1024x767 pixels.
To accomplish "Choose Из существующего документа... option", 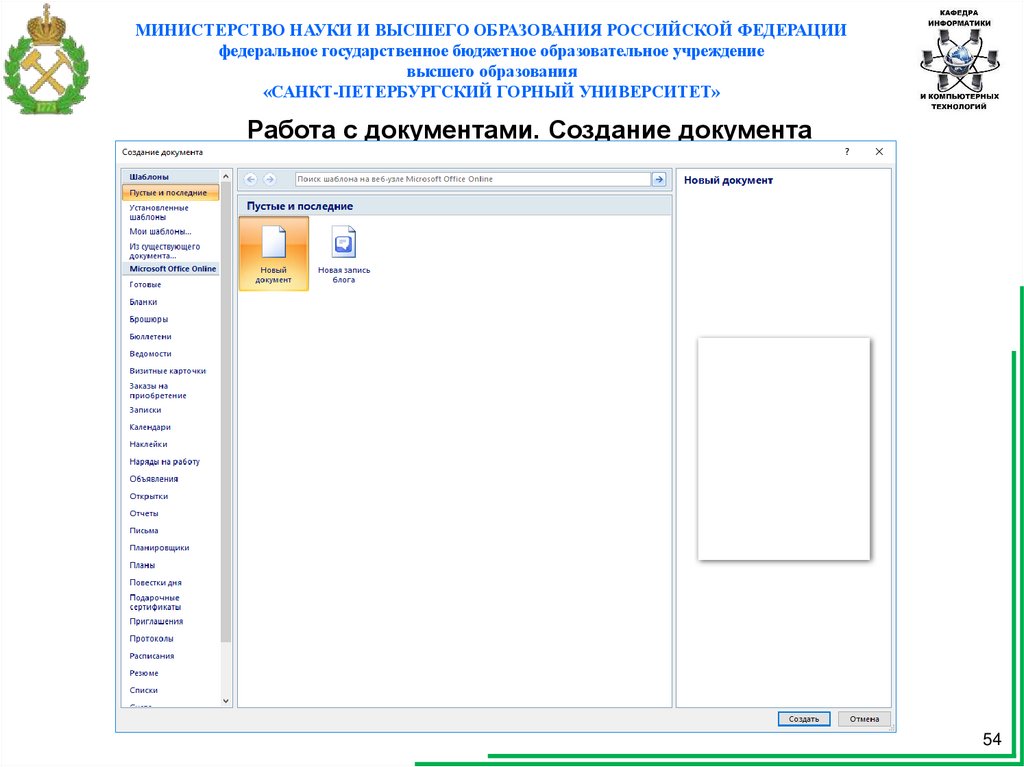I will 165,251.
